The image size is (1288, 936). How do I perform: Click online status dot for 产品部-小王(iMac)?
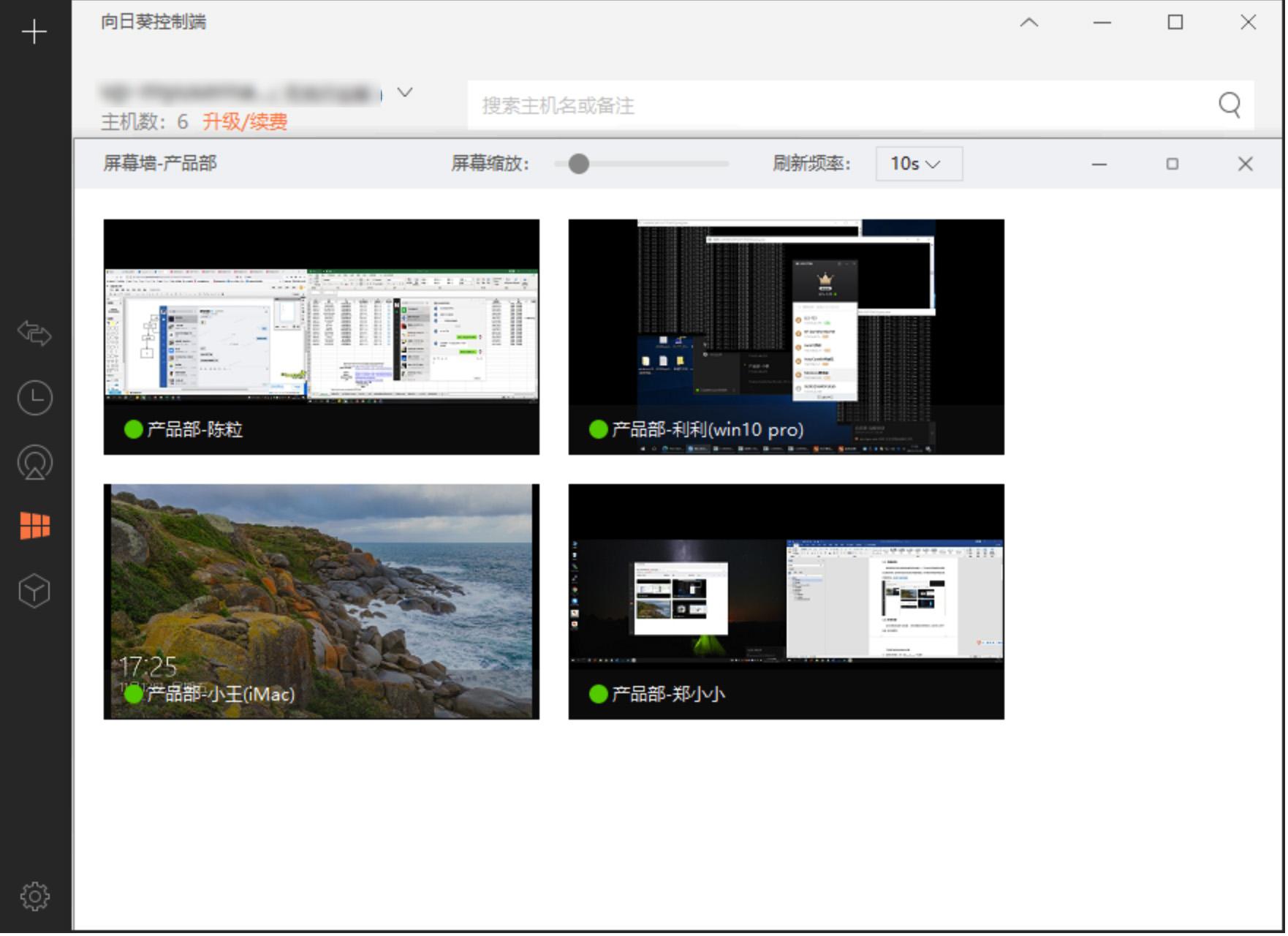[x=134, y=695]
